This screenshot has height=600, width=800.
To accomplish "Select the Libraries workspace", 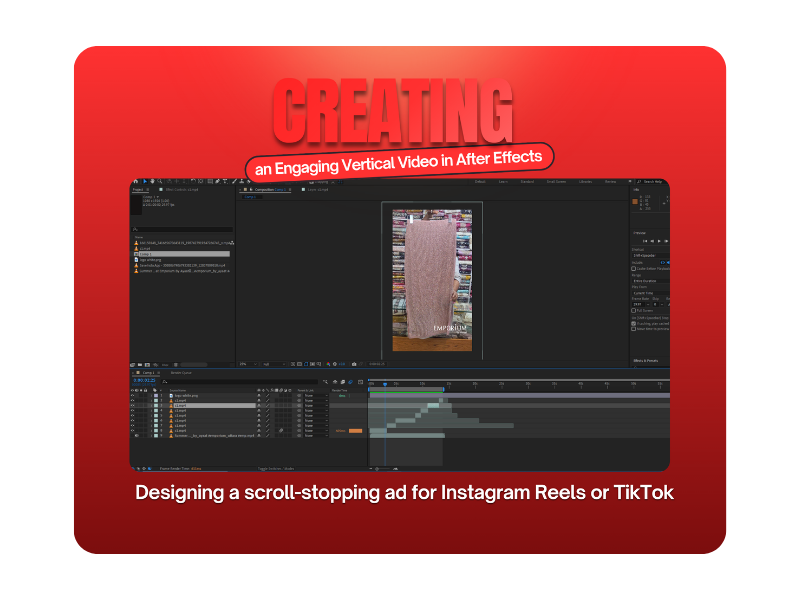I will pyautogui.click(x=585, y=182).
